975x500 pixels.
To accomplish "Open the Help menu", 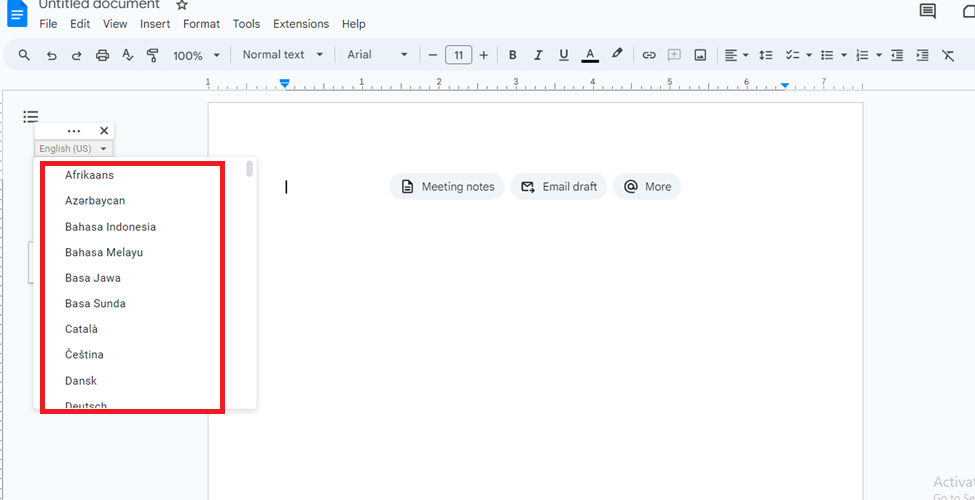I will click(354, 24).
